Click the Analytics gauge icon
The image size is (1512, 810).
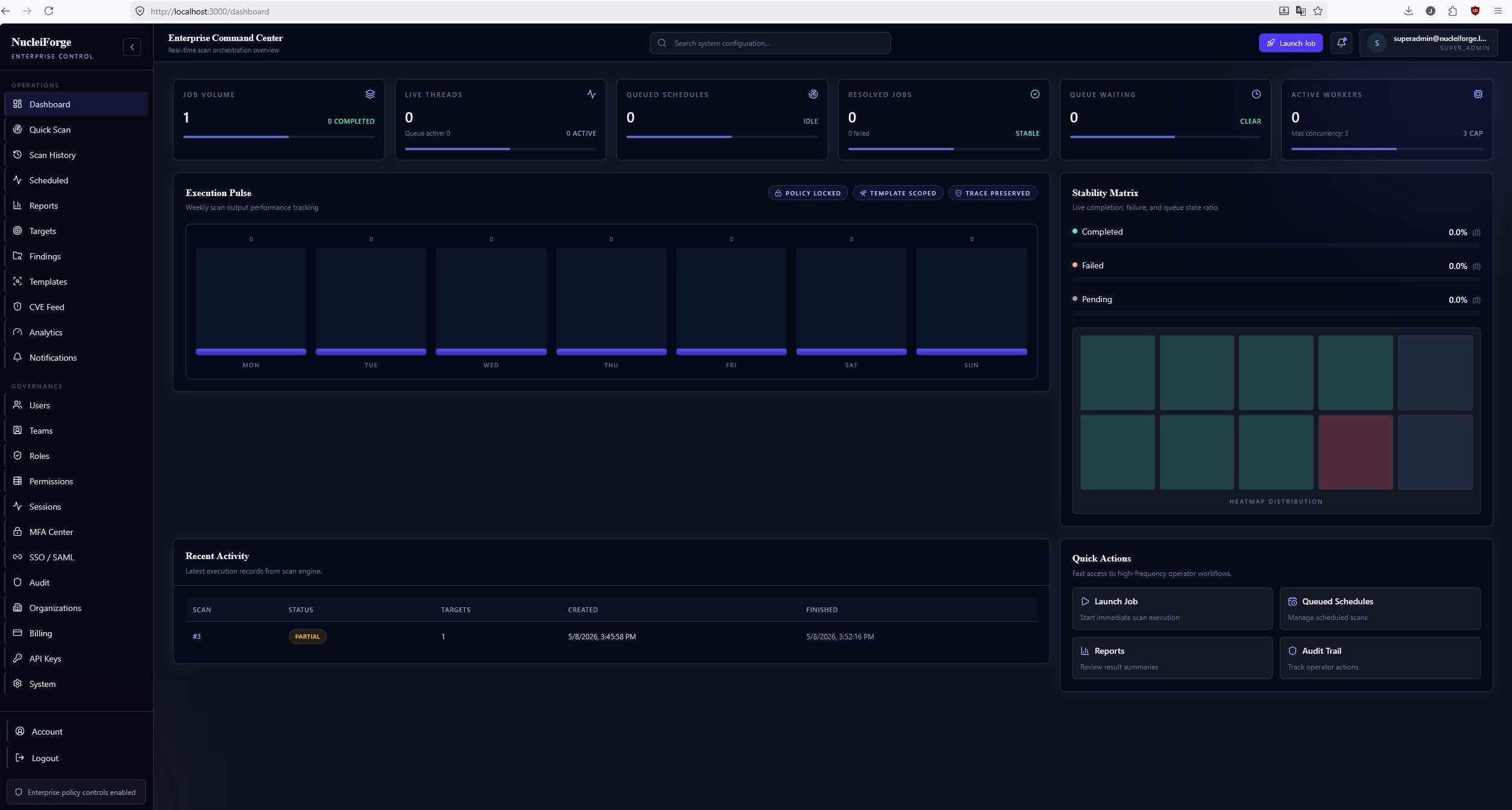pos(17,332)
